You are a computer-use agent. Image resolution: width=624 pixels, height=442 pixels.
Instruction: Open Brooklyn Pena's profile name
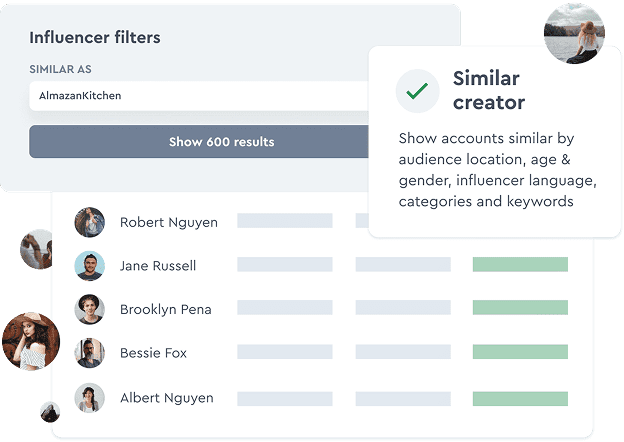[165, 310]
